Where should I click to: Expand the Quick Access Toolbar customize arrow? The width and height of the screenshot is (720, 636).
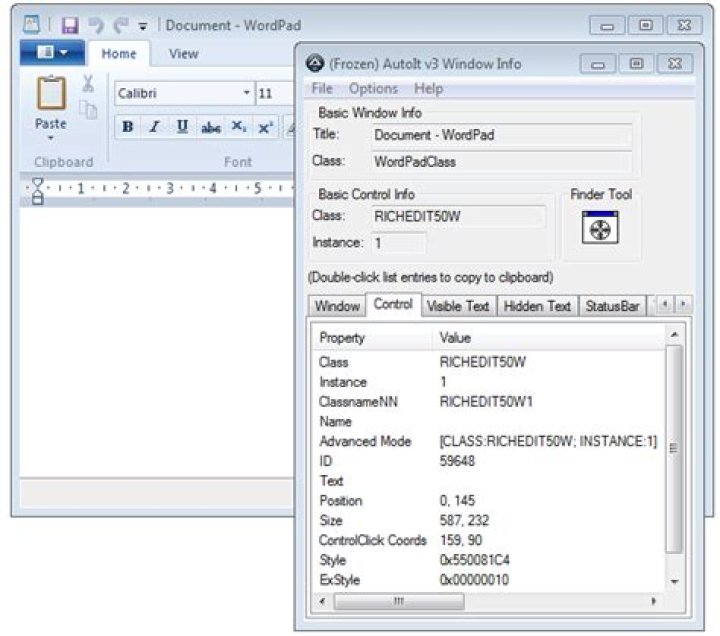point(143,26)
